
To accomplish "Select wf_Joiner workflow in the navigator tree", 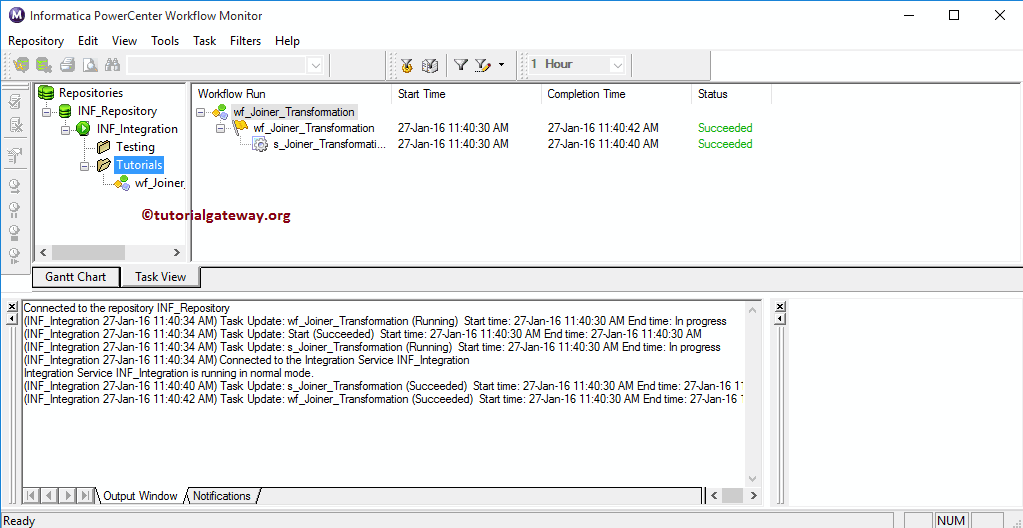I will (160, 183).
